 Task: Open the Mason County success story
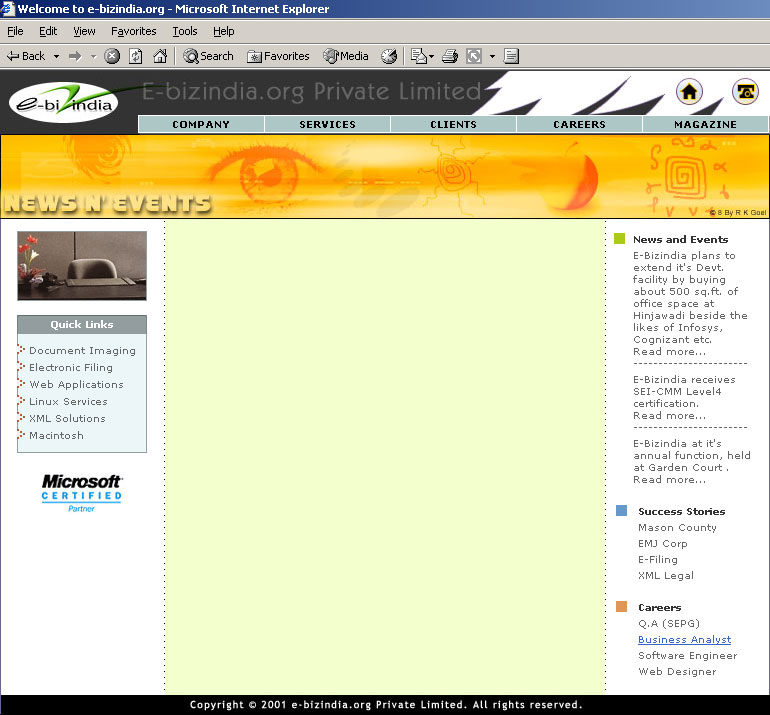pyautogui.click(x=677, y=527)
